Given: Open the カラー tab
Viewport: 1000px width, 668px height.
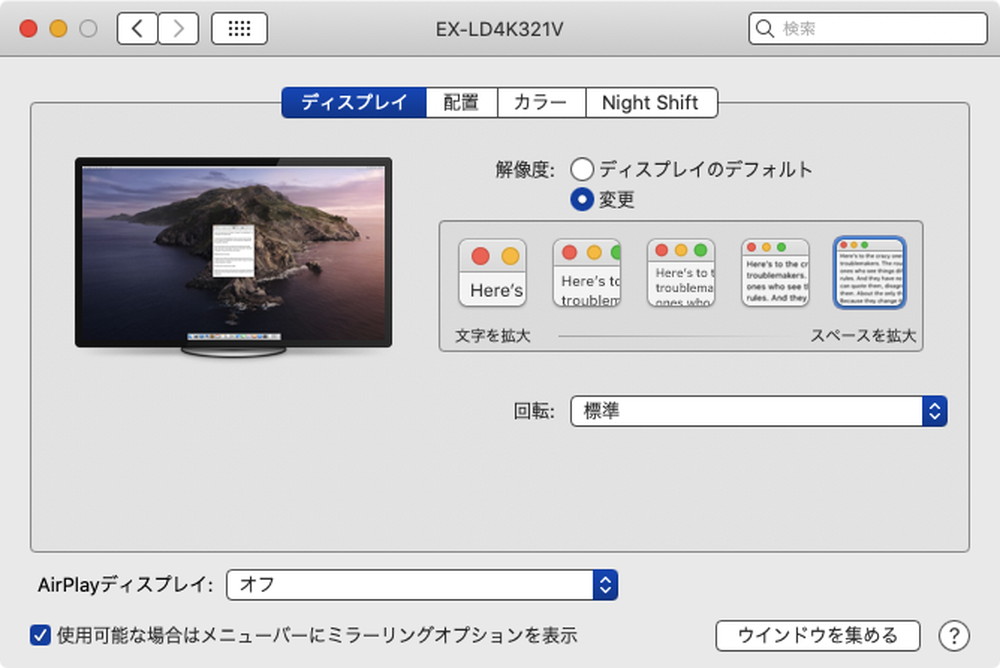Looking at the screenshot, I should click(541, 103).
